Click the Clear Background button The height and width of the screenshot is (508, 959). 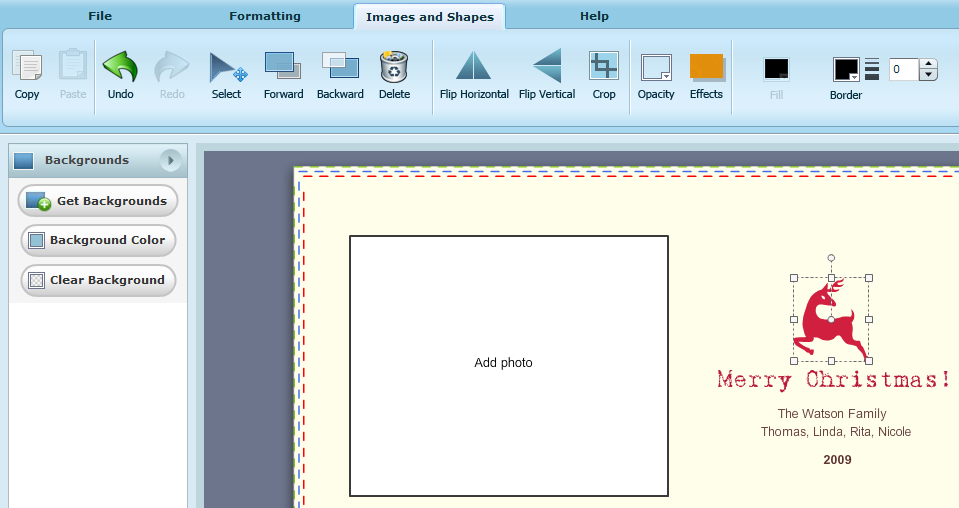pos(98,280)
